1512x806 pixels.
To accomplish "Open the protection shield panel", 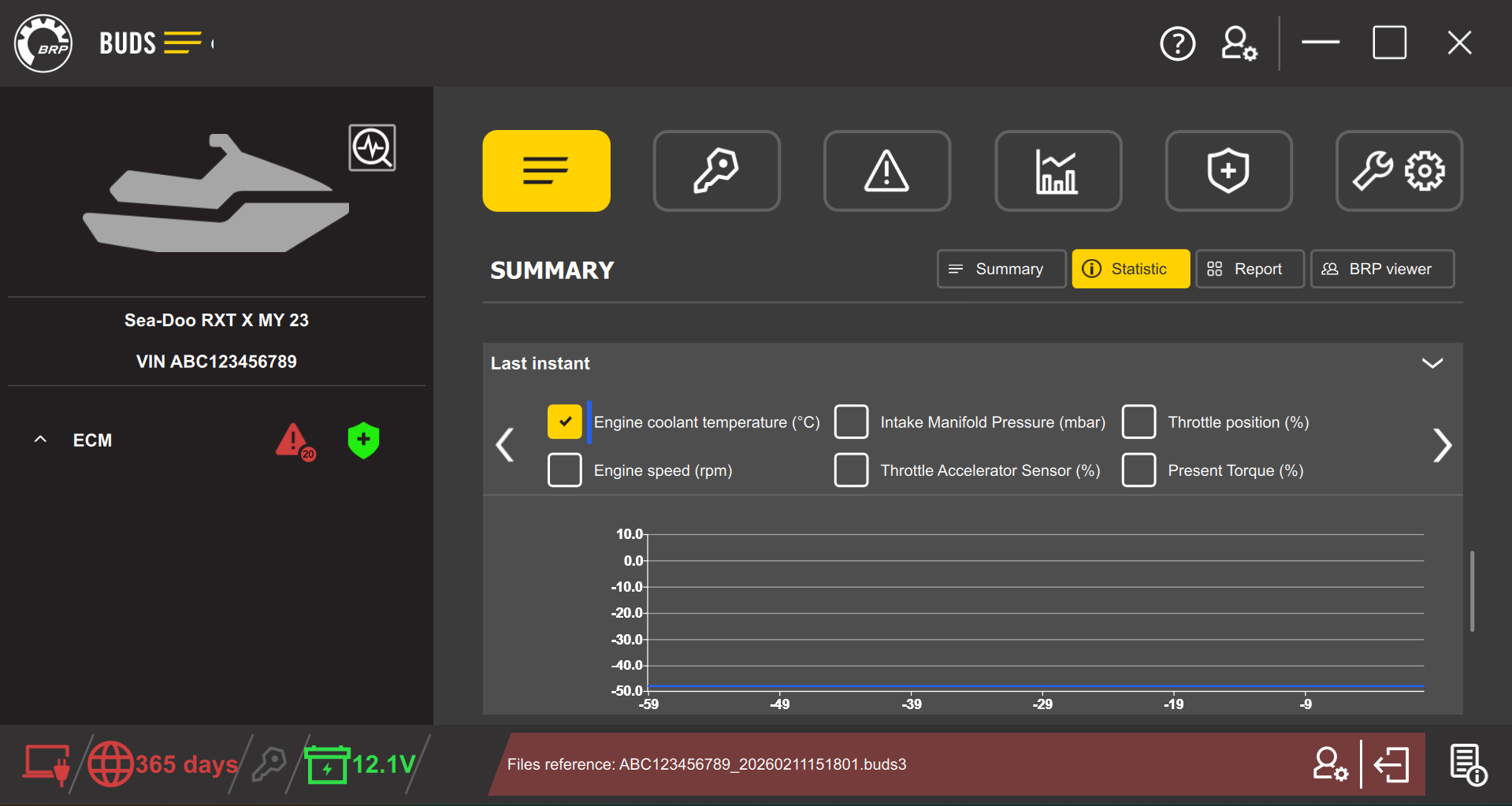I will pyautogui.click(x=1228, y=170).
